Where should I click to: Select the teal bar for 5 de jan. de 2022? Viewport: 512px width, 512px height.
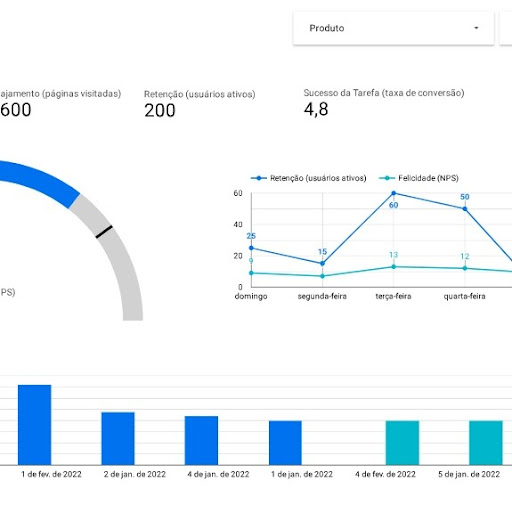[x=486, y=443]
